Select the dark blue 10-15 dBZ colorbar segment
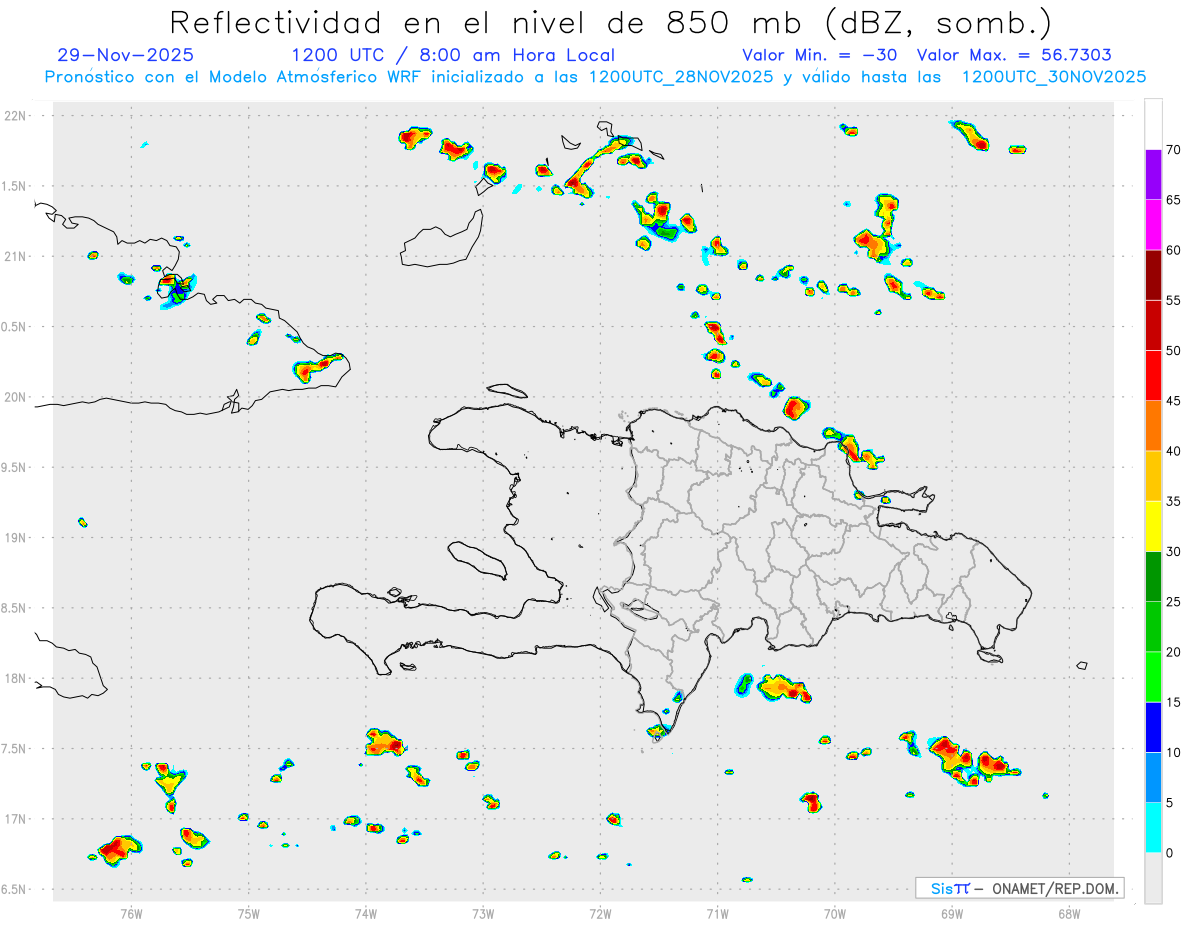 coord(1153,728)
